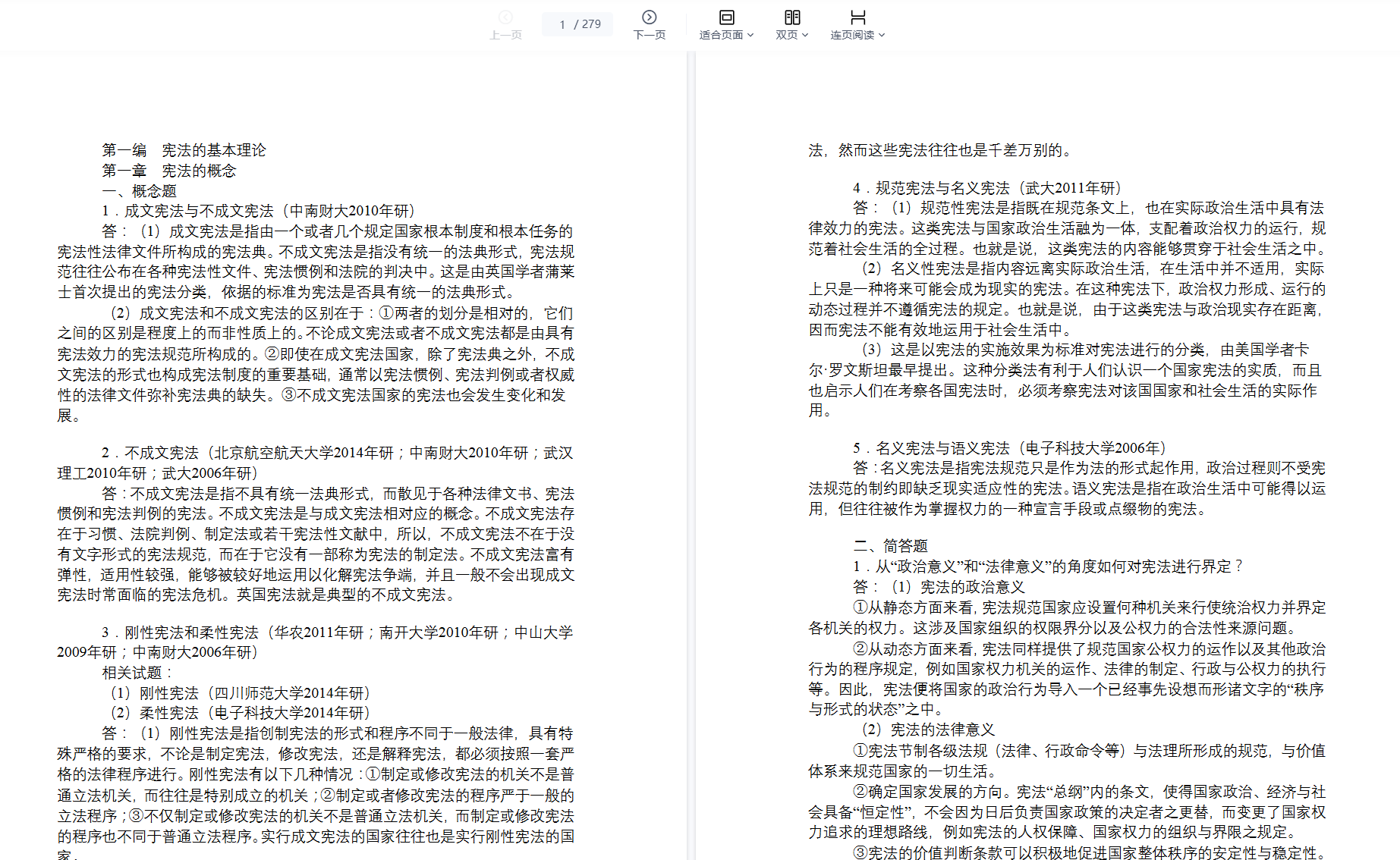The image size is (1400, 860).
Task: Click heading 第一编 宪法的基本理论
Action: pos(184,150)
